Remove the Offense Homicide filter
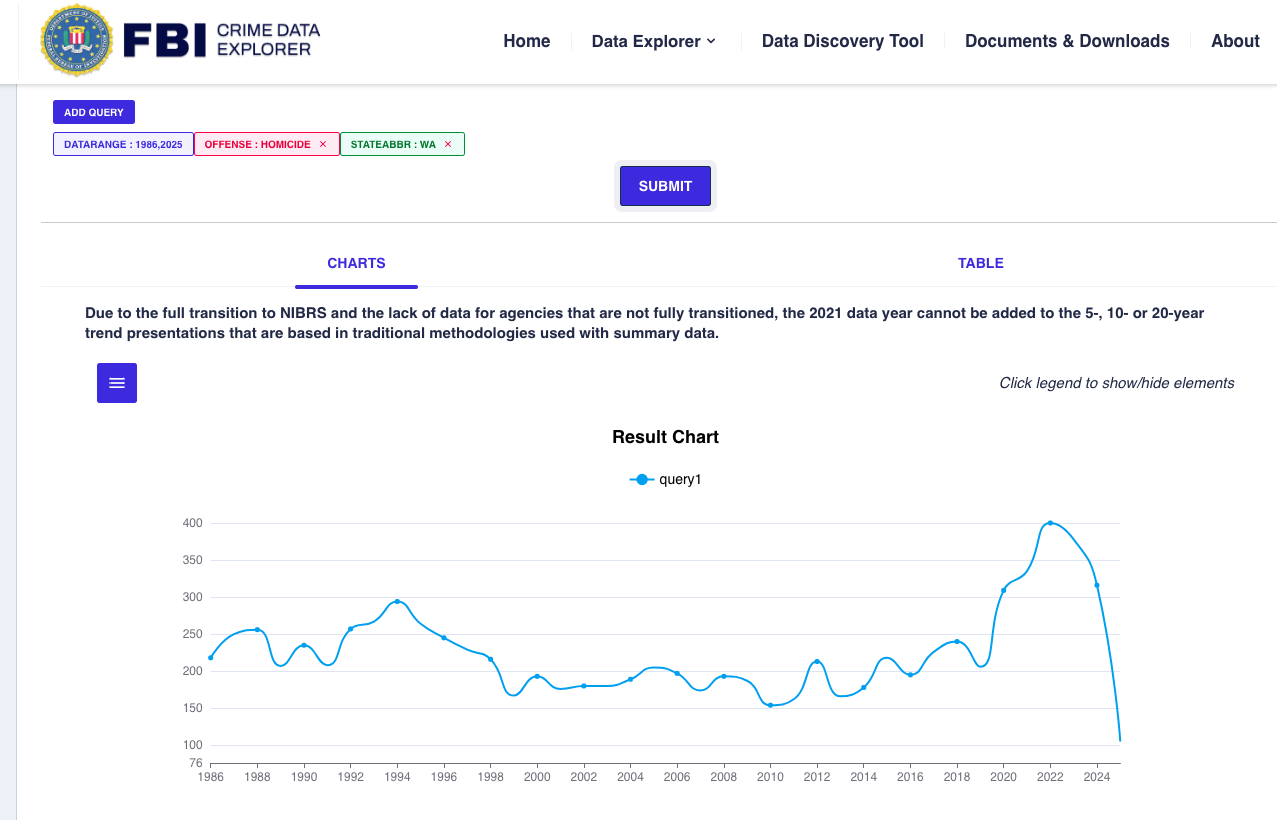 pos(323,144)
